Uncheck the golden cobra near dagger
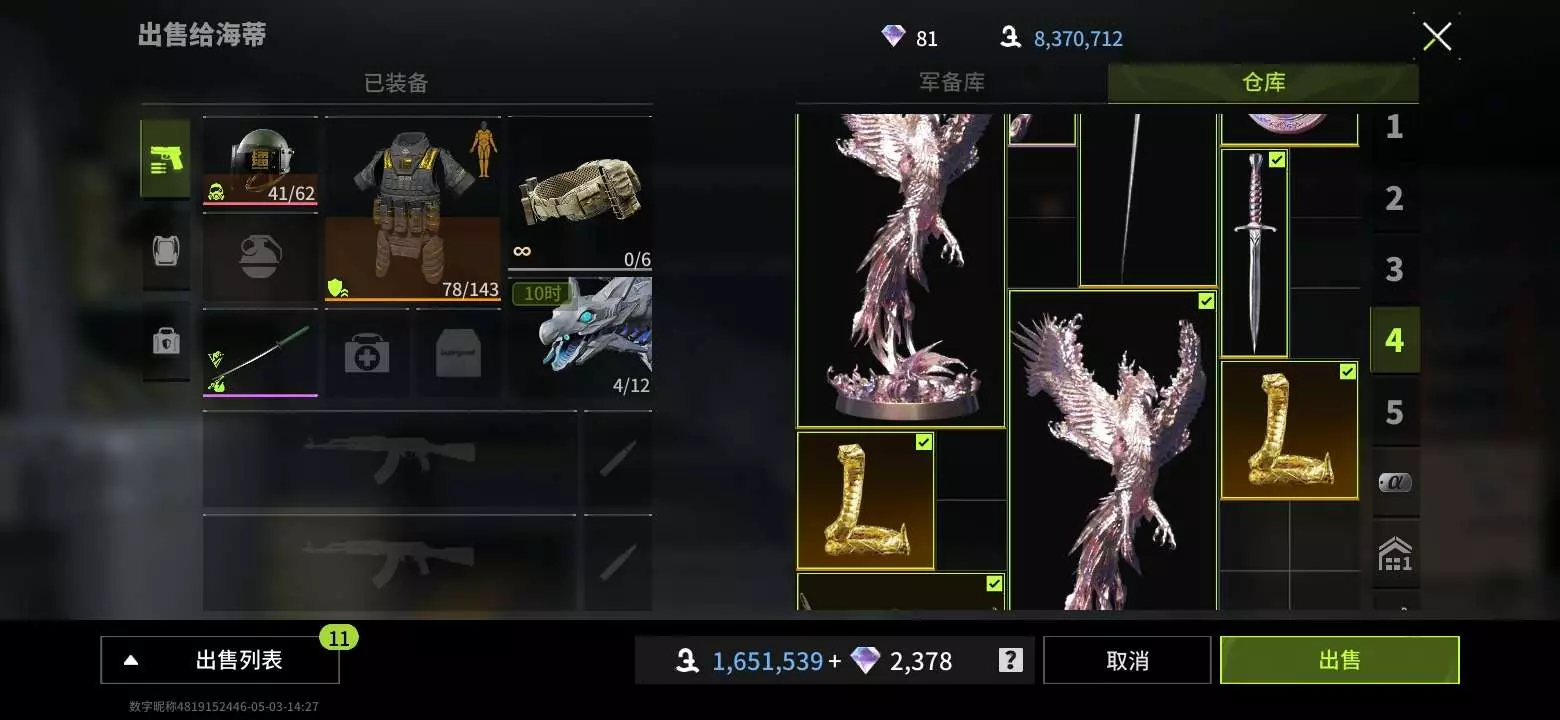The width and height of the screenshot is (1560, 720). coord(1347,372)
